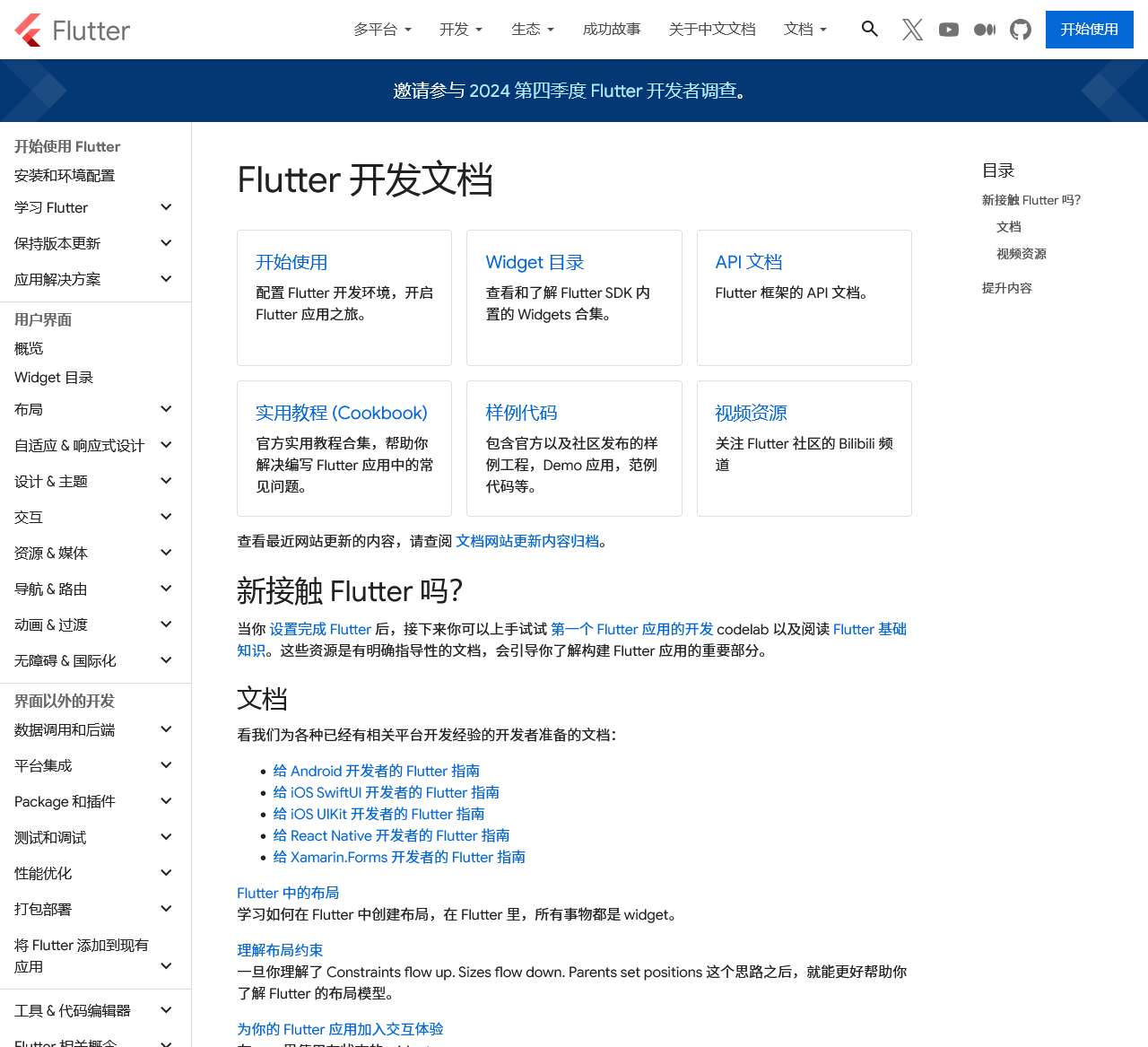Open 给 iOS SwiftUI 开发者的 Flutter 指南
The height and width of the screenshot is (1047, 1148).
point(386,792)
